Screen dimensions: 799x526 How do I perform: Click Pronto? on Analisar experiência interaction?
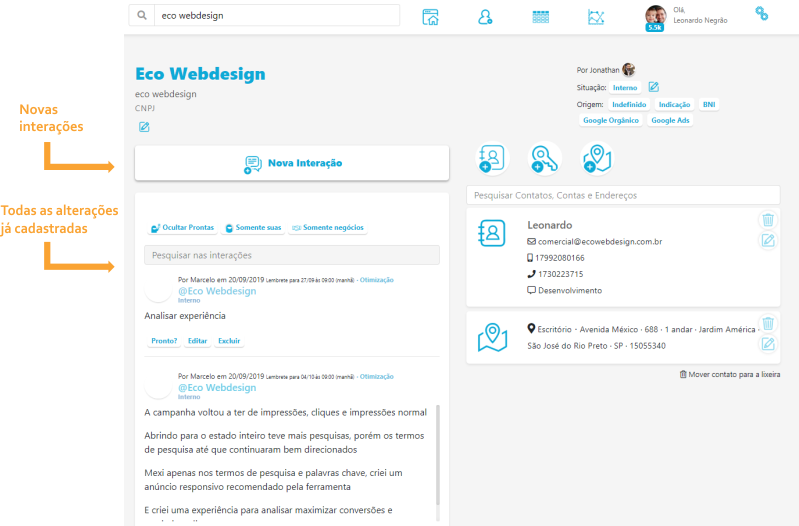tap(164, 341)
